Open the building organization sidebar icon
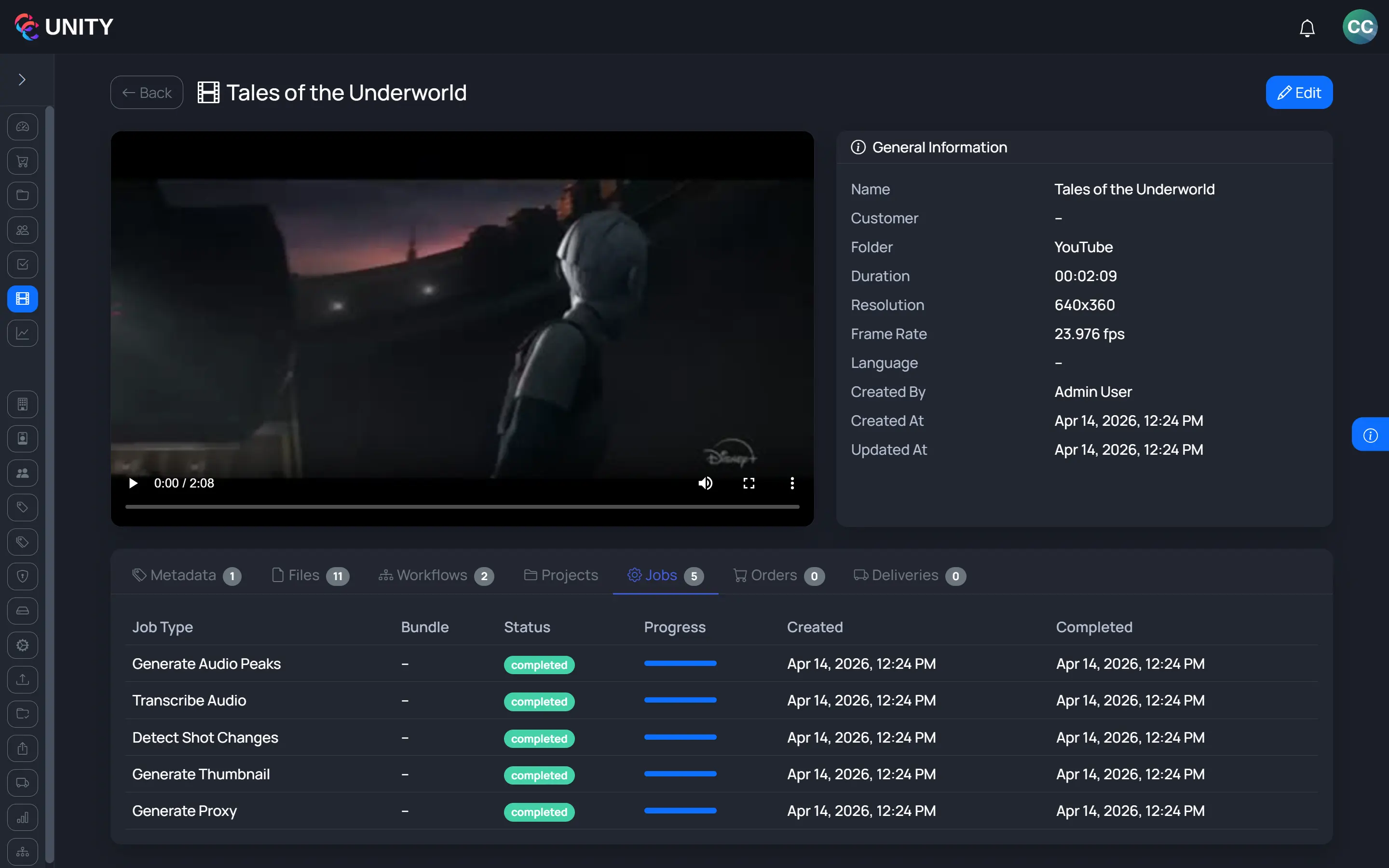Viewport: 1389px width, 868px height. coord(22,404)
